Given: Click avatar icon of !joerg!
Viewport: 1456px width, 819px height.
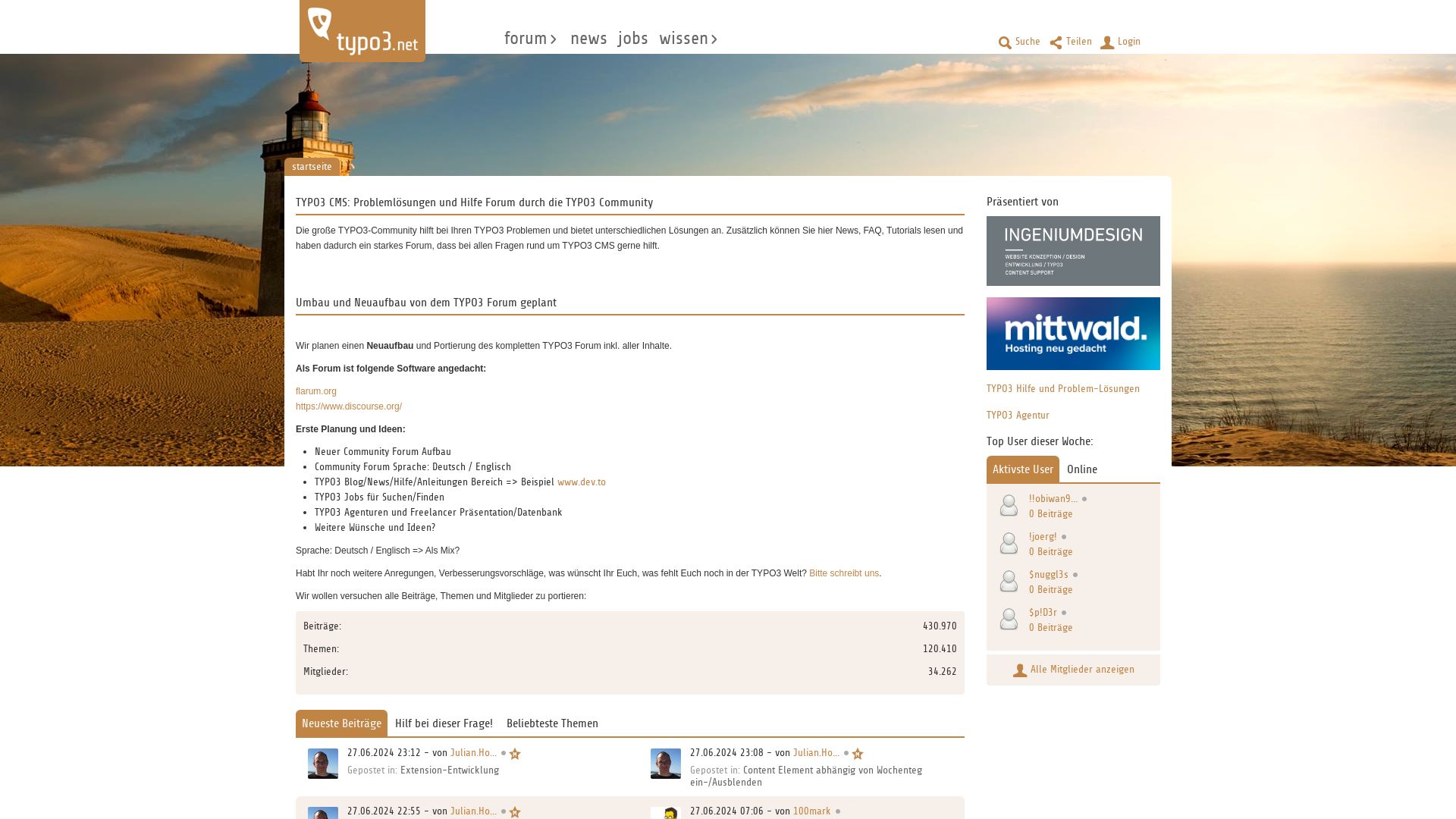Looking at the screenshot, I should tap(1009, 543).
